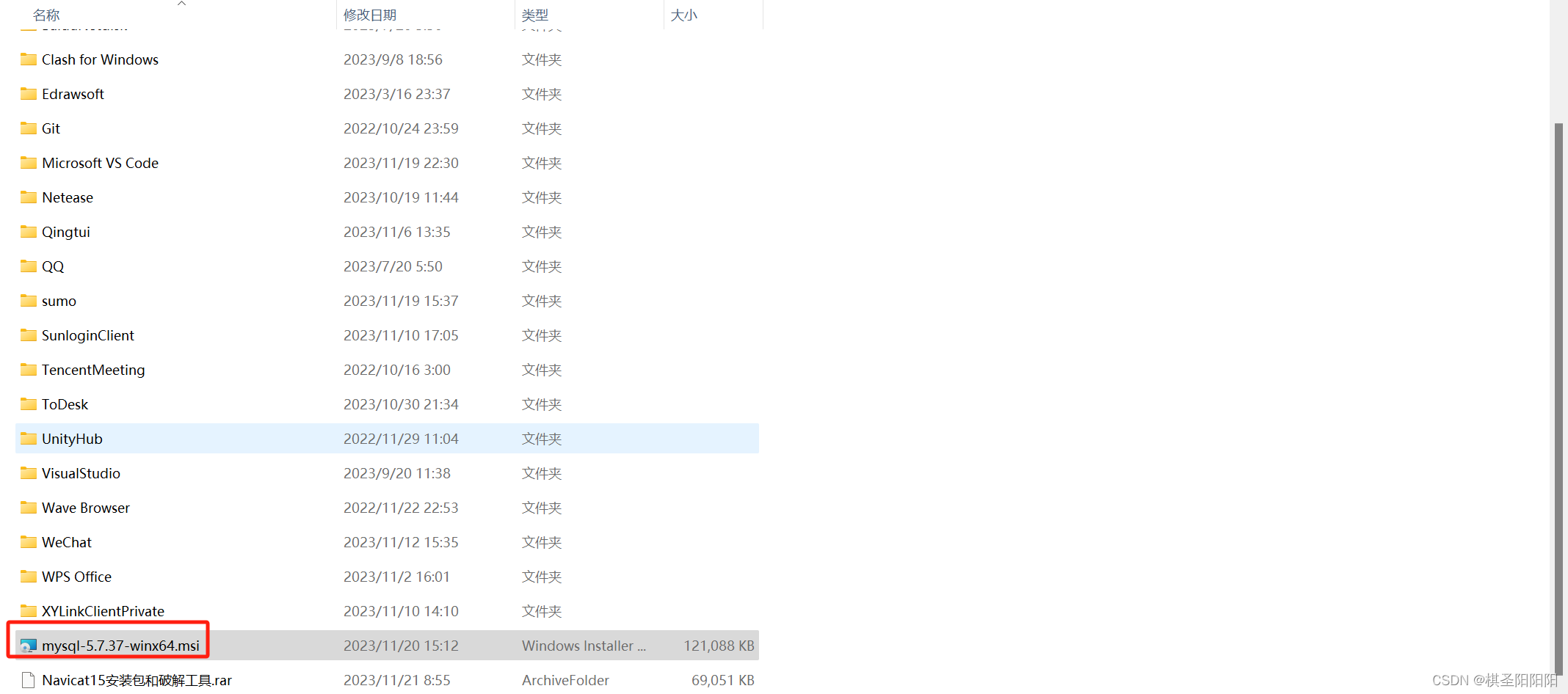Select the TencentMeeting folder name
The width and height of the screenshot is (1568, 694).
click(x=93, y=370)
